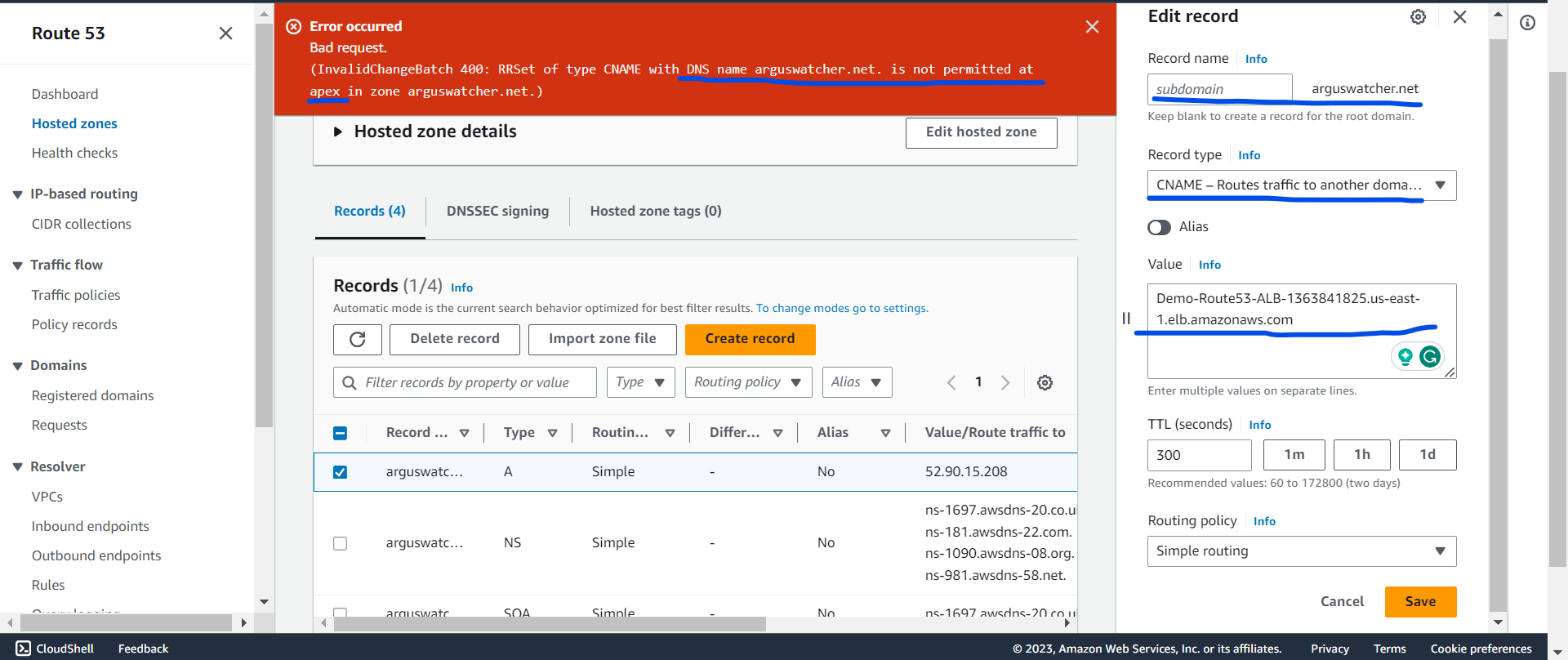1568x660 pixels.
Task: Open the Record type dropdown
Action: coord(1302,185)
